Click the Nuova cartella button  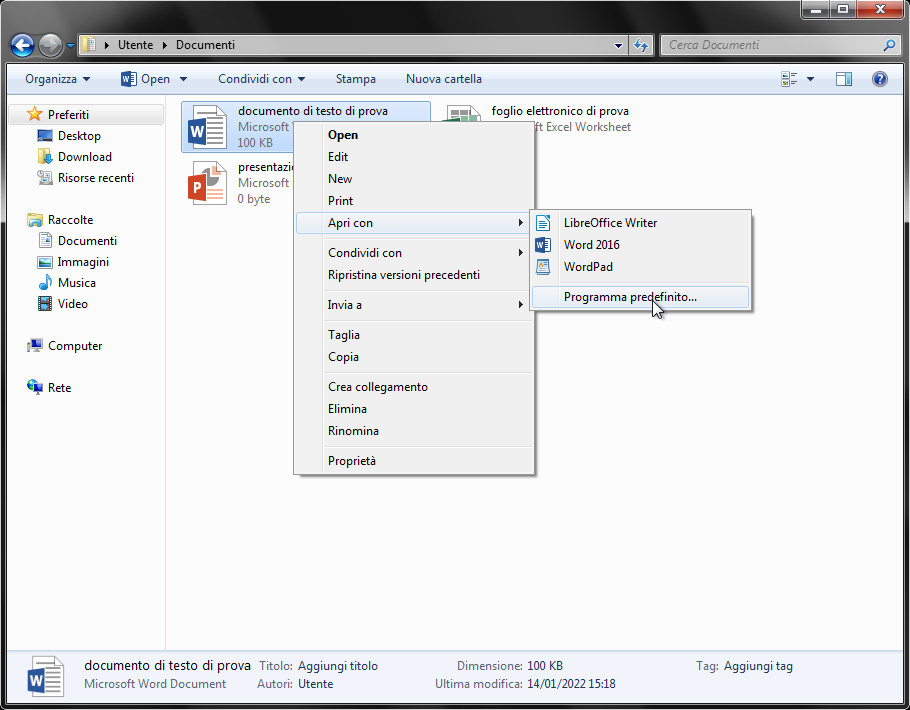tap(443, 79)
